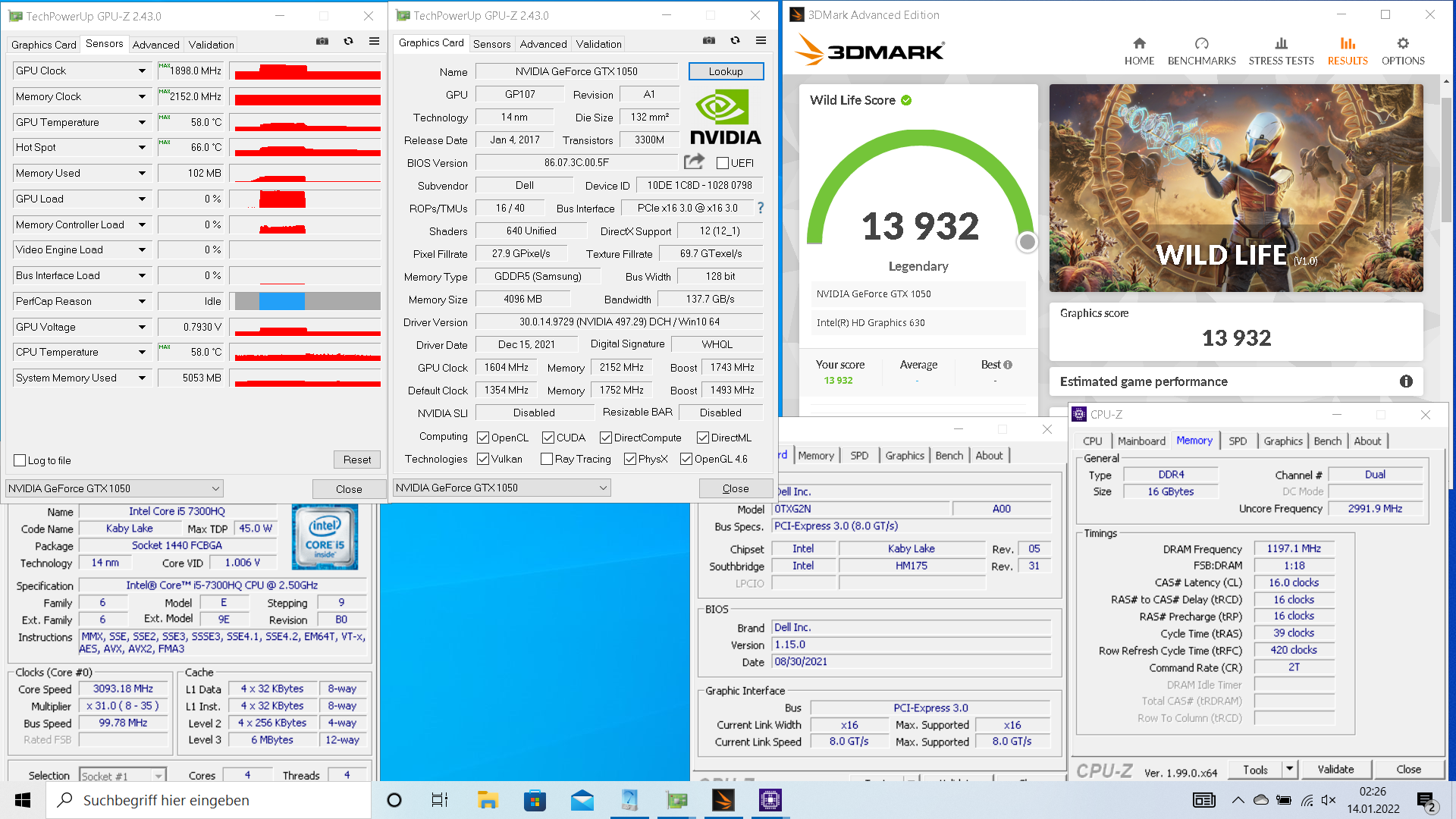The image size is (1456, 819).
Task: Click refresh icon in GPU-Z Sensors window
Action: pyautogui.click(x=348, y=41)
